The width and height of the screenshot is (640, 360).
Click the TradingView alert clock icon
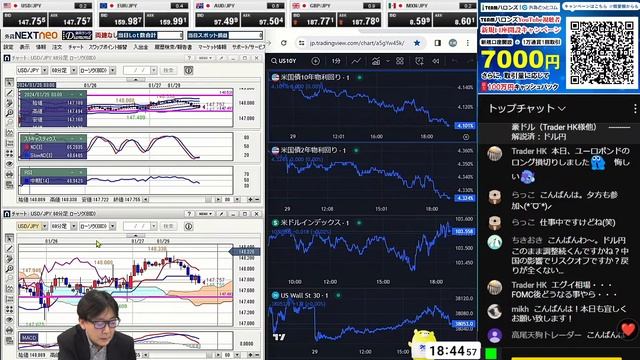(x=419, y=61)
